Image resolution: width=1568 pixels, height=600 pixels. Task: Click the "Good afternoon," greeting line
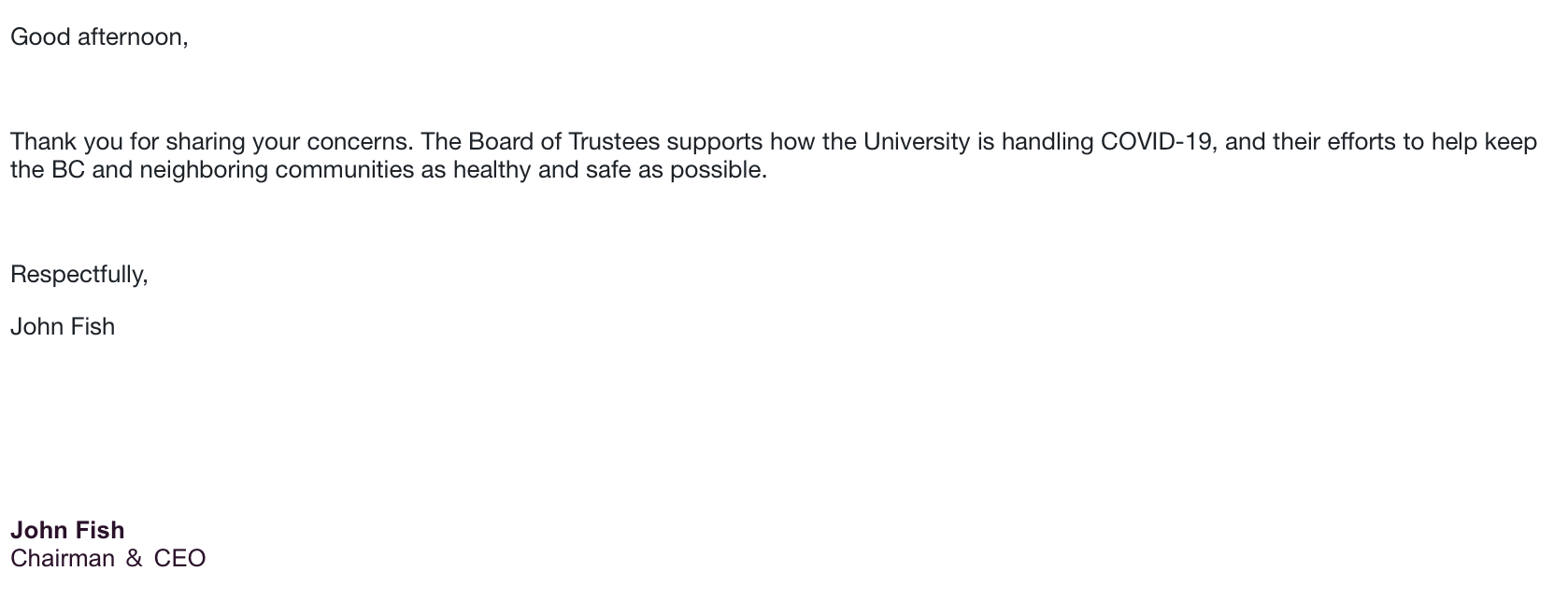[99, 37]
